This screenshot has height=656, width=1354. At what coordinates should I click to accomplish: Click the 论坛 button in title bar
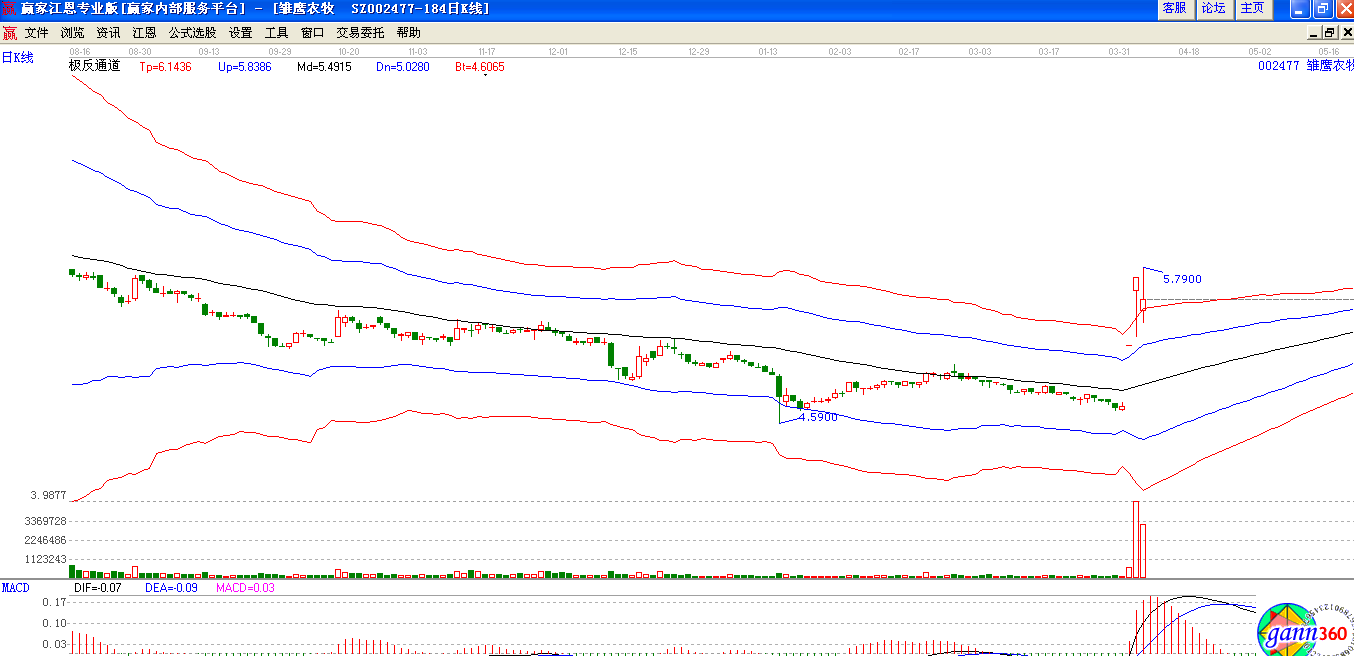point(1213,9)
